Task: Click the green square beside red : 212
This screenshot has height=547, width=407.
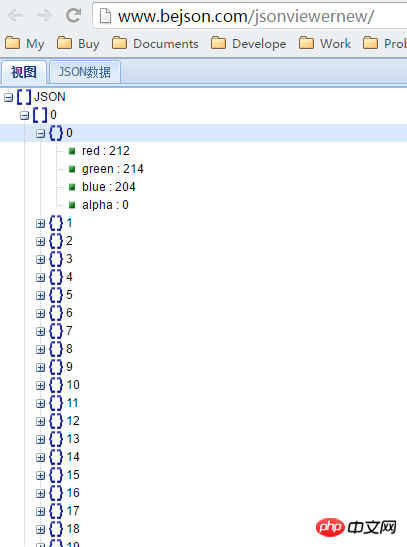Action: pyautogui.click(x=72, y=151)
